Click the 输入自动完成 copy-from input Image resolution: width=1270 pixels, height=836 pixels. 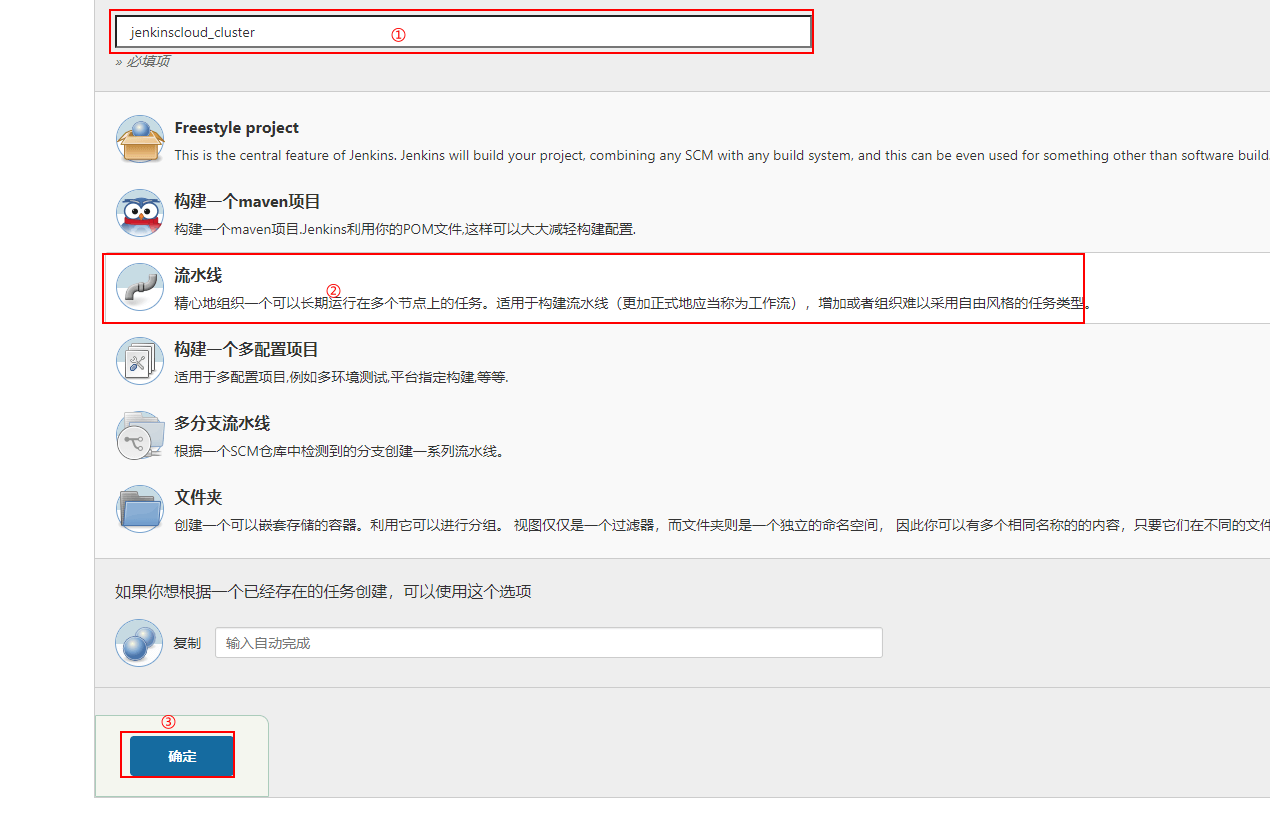(x=549, y=643)
